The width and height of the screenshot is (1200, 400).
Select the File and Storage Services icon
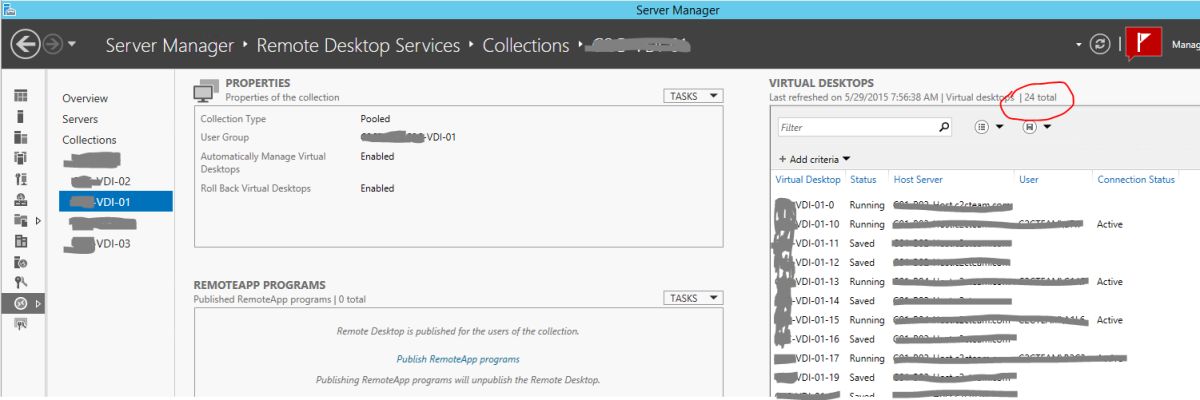(x=20, y=220)
